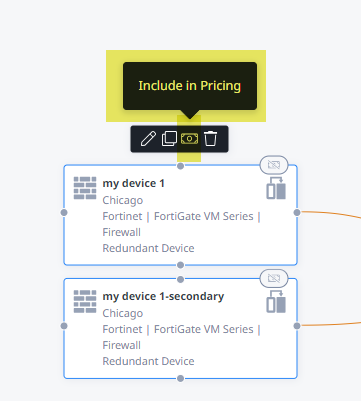Click the Include in Pricing money icon
The height and width of the screenshot is (401, 361).
(189, 139)
